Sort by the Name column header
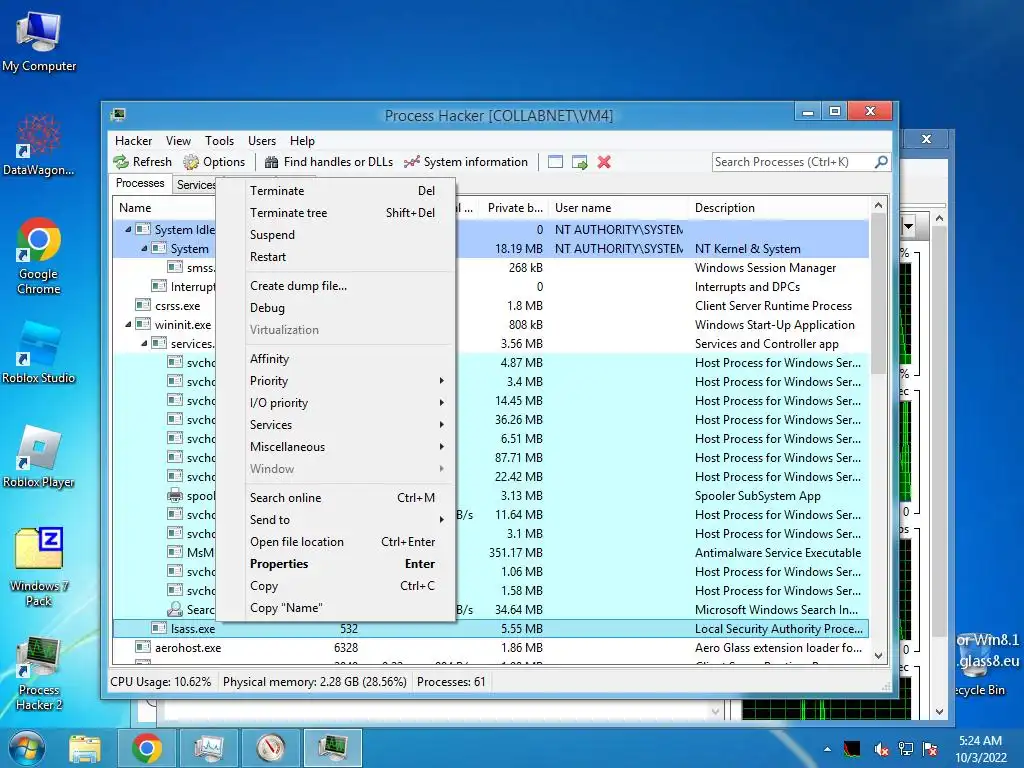Viewport: 1024px width, 768px height. tap(165, 208)
